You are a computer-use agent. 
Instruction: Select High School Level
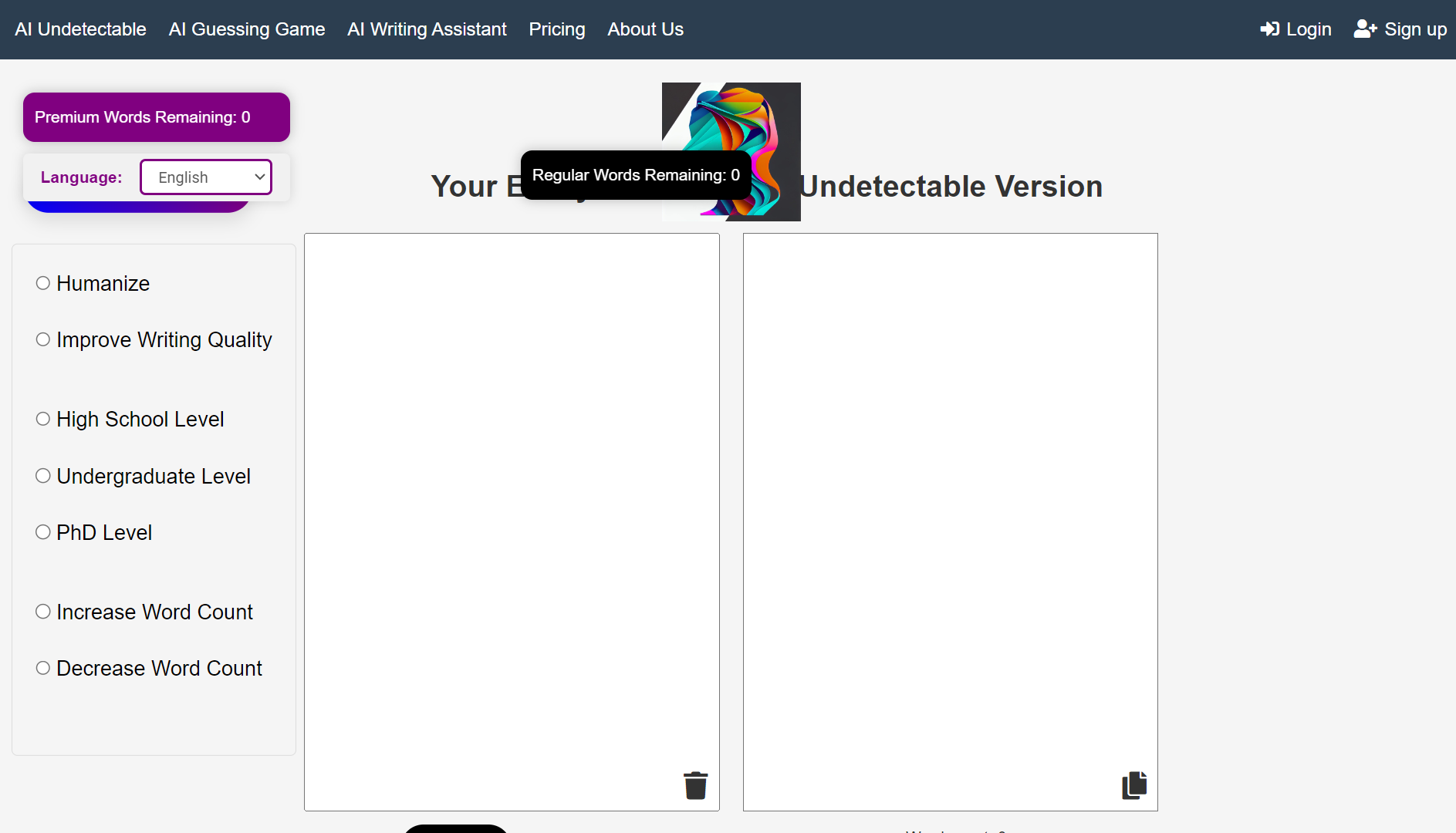coord(43,418)
